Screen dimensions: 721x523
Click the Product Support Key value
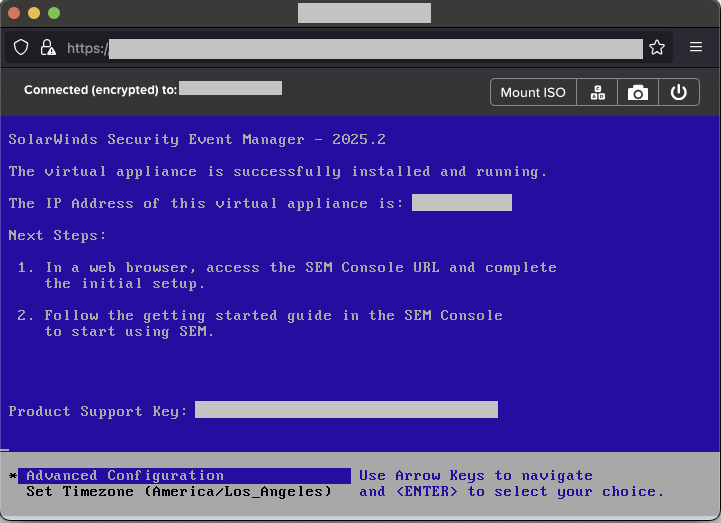[x=346, y=410]
